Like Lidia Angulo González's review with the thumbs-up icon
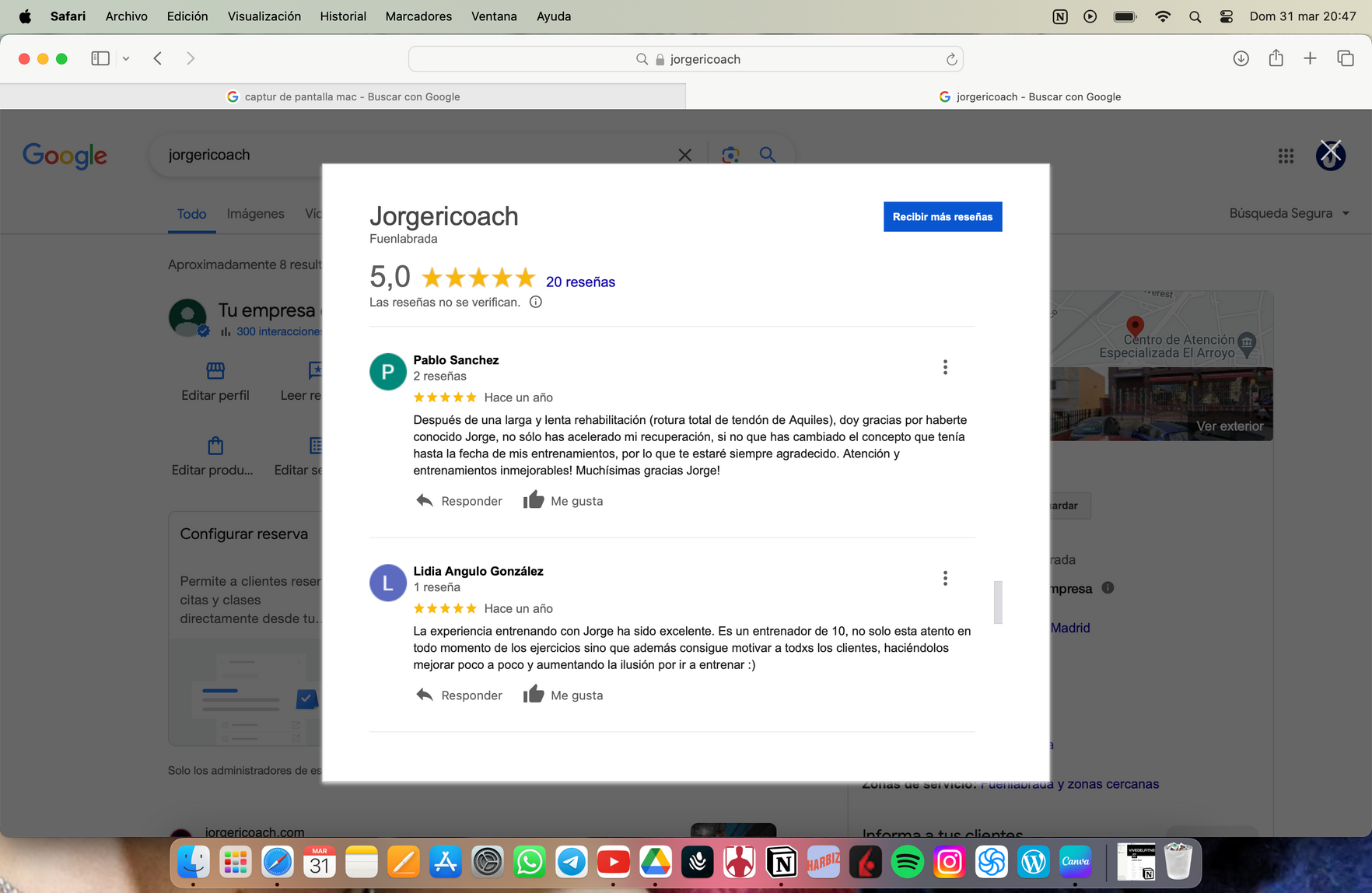This screenshot has height=893, width=1372. pos(534,695)
